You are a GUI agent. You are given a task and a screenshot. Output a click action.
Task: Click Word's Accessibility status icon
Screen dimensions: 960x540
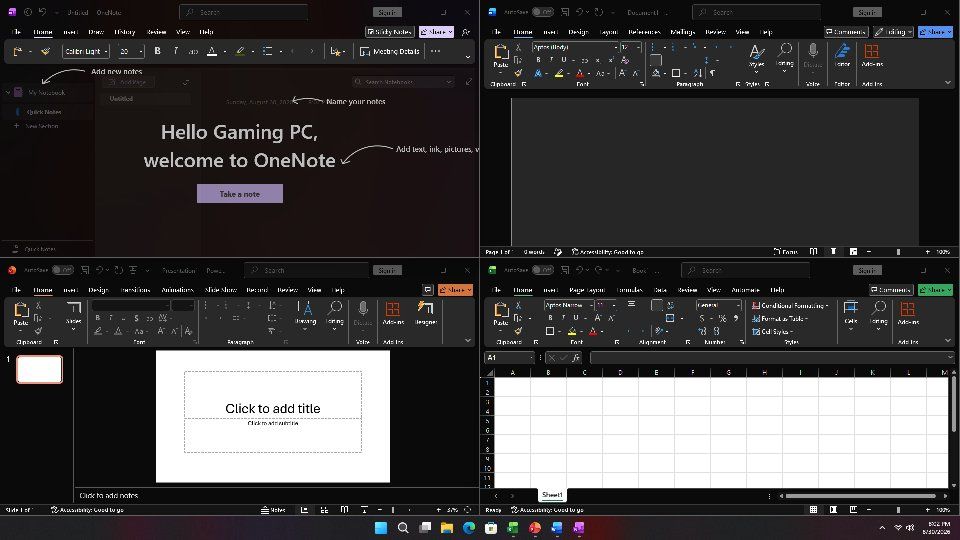click(575, 252)
